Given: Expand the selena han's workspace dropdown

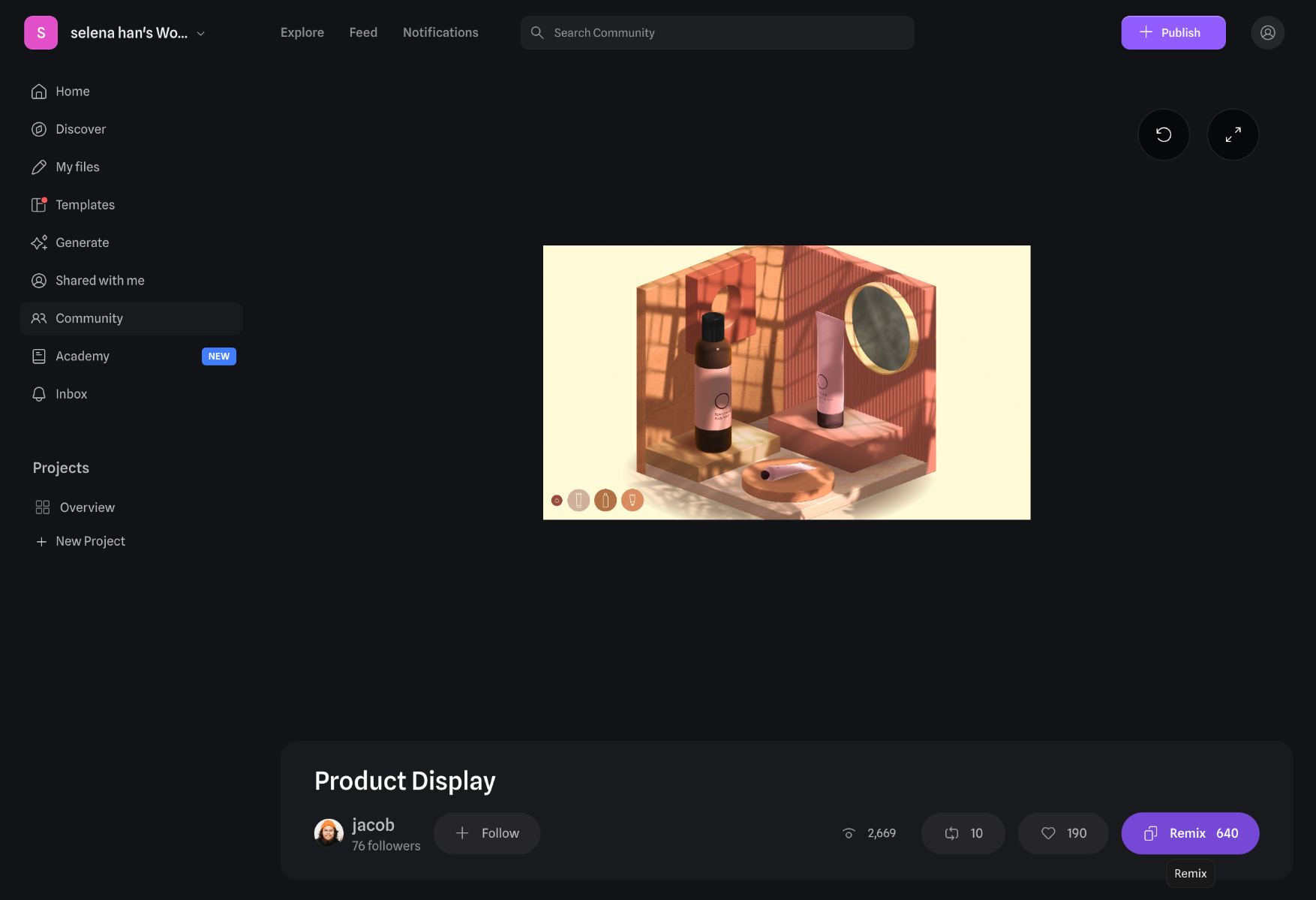Looking at the screenshot, I should [201, 34].
